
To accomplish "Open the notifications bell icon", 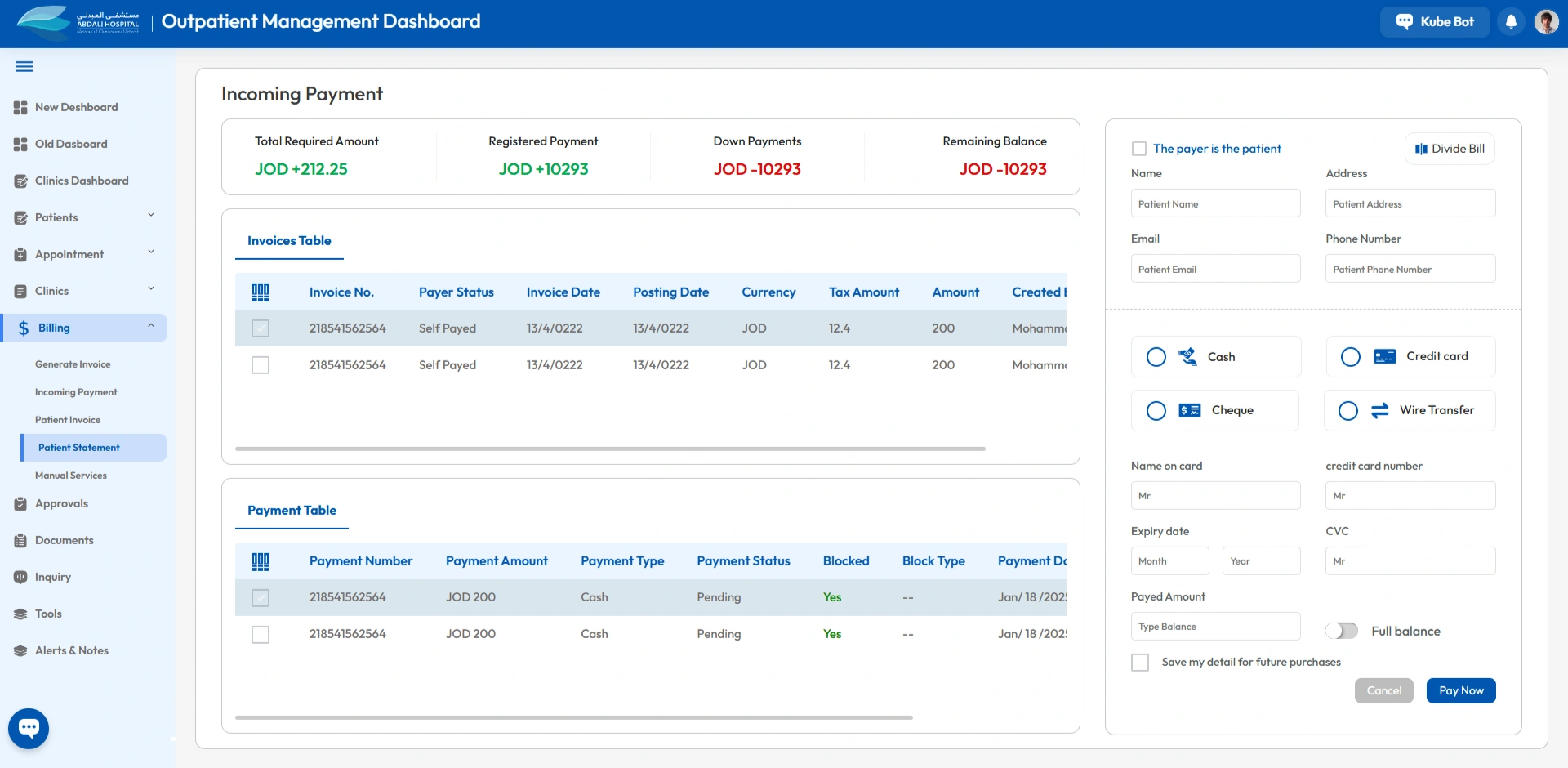I will (1511, 22).
